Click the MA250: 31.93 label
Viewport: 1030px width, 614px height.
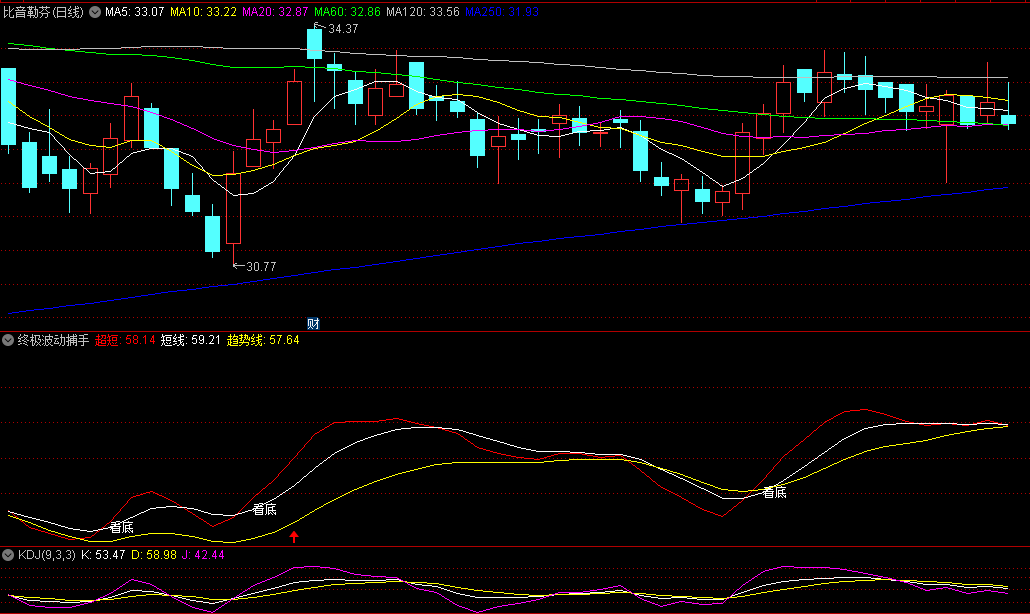point(502,12)
